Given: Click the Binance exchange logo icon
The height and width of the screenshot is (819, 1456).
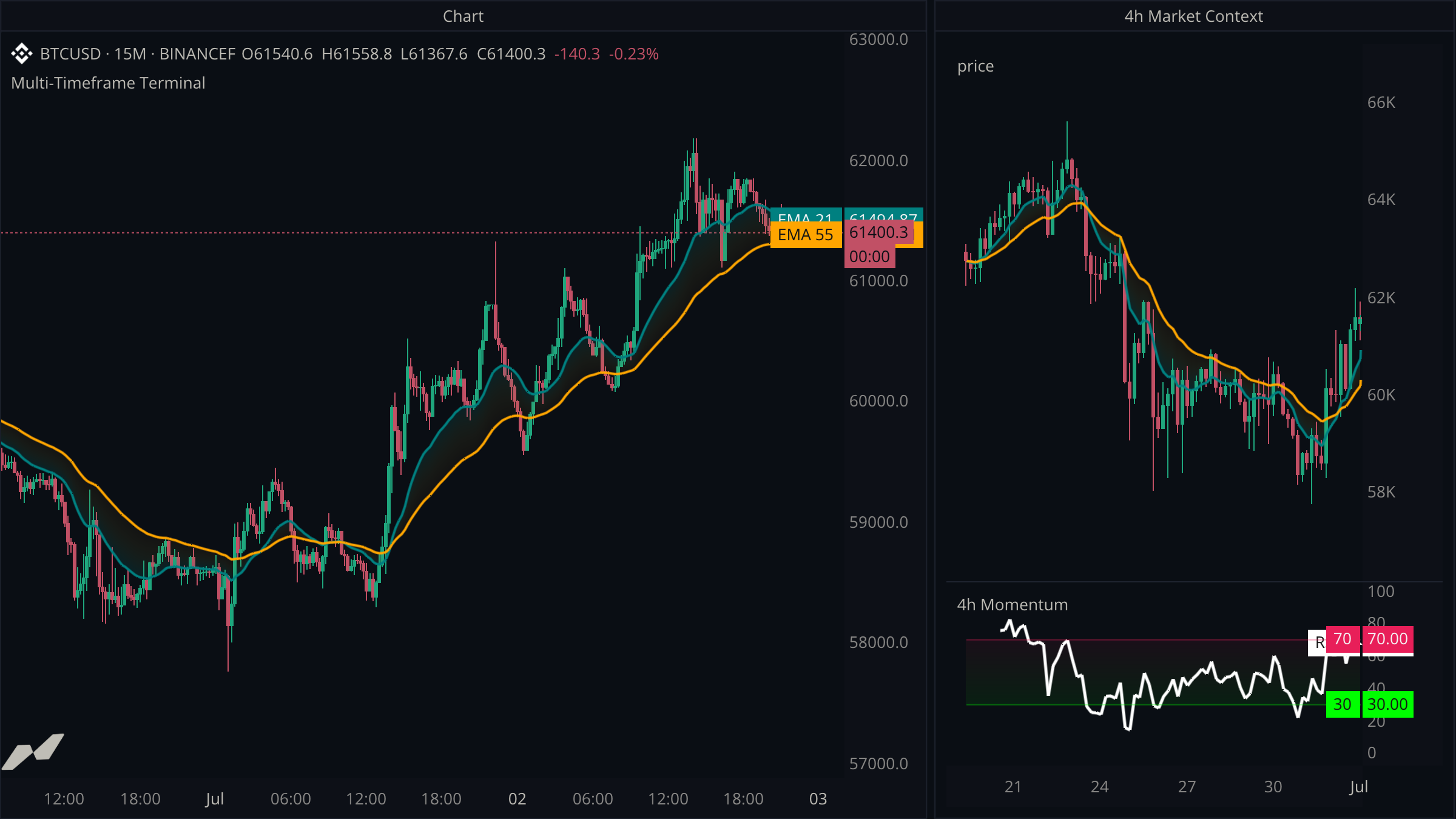Looking at the screenshot, I should coord(22,54).
